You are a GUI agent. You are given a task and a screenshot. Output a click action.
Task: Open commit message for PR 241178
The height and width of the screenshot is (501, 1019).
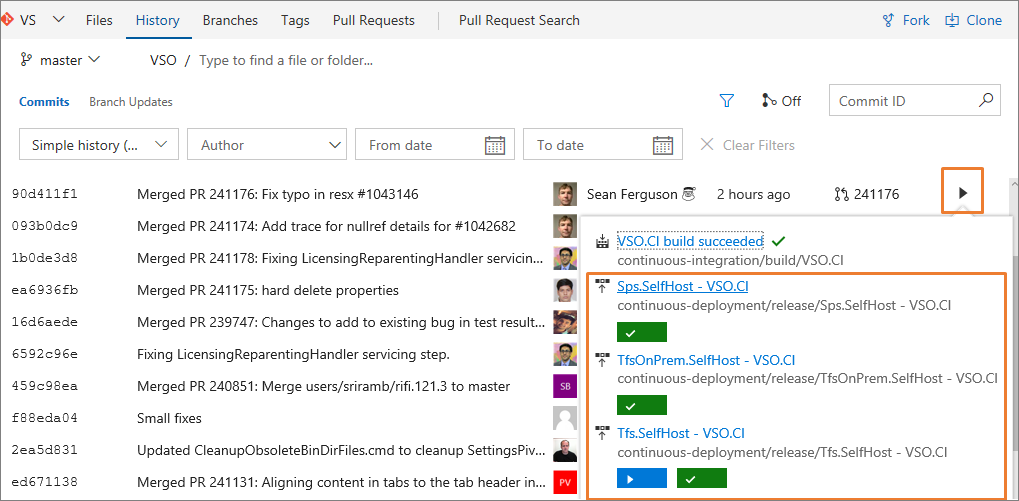pos(341,258)
